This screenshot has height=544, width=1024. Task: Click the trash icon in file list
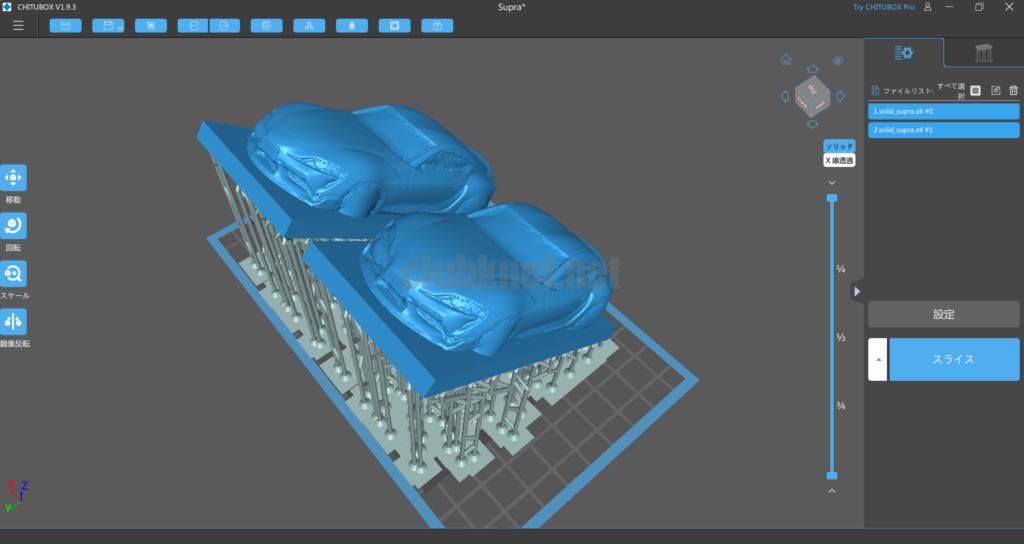1013,91
